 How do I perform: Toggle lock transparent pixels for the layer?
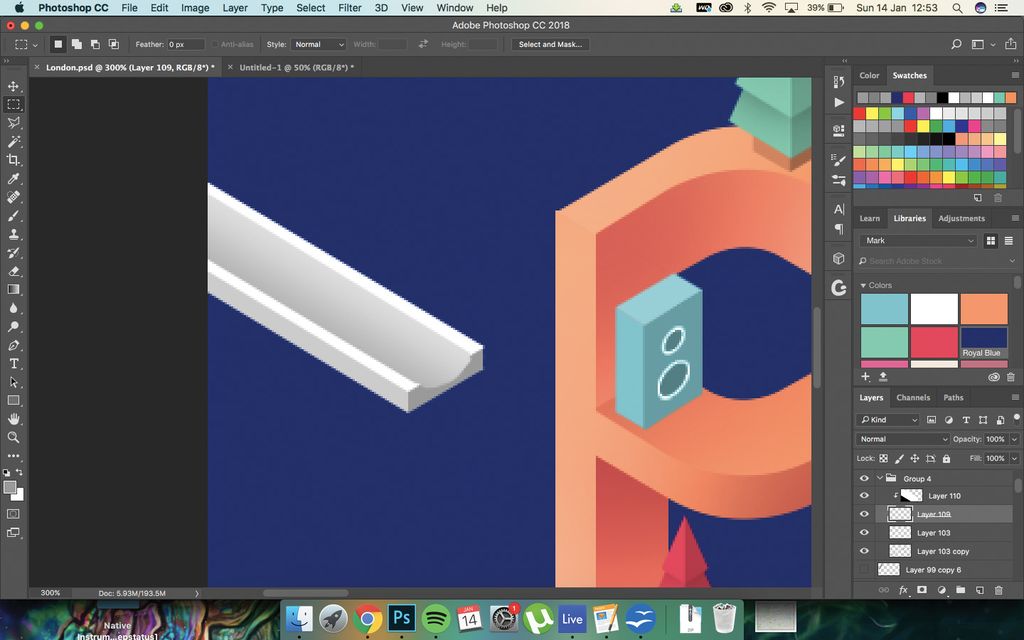[882, 457]
